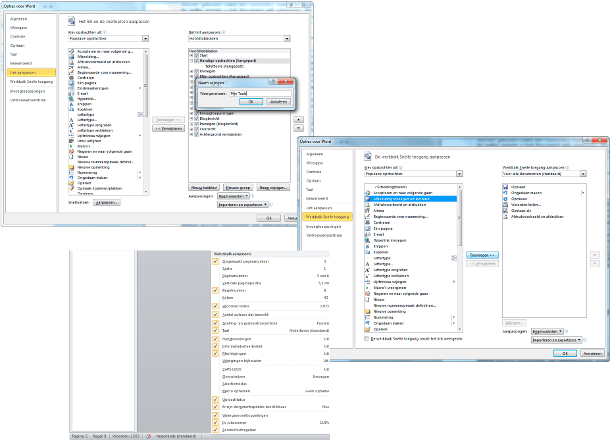
Task: Collapse the Handige opdrachten (Aangepast) tree node
Action: coord(192,61)
